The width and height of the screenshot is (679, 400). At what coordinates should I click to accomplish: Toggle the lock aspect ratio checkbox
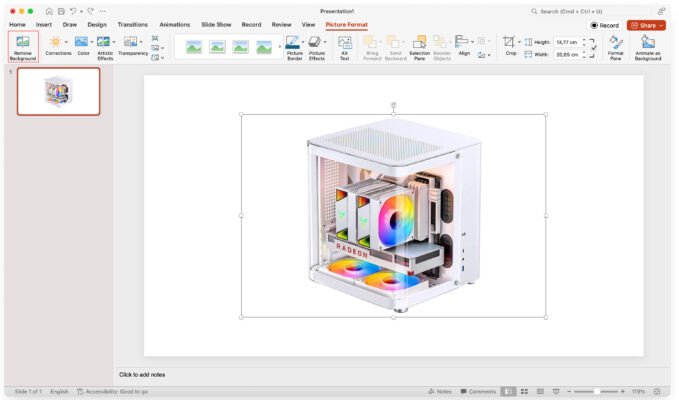pyautogui.click(x=594, y=48)
